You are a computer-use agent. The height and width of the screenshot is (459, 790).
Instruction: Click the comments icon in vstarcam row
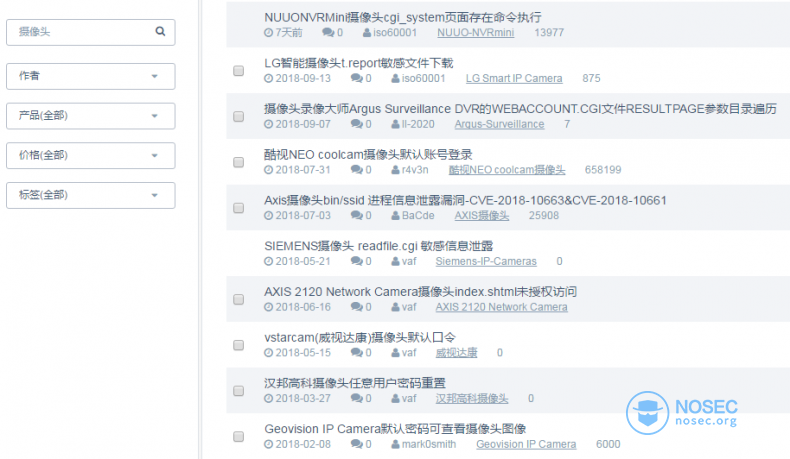tap(357, 353)
